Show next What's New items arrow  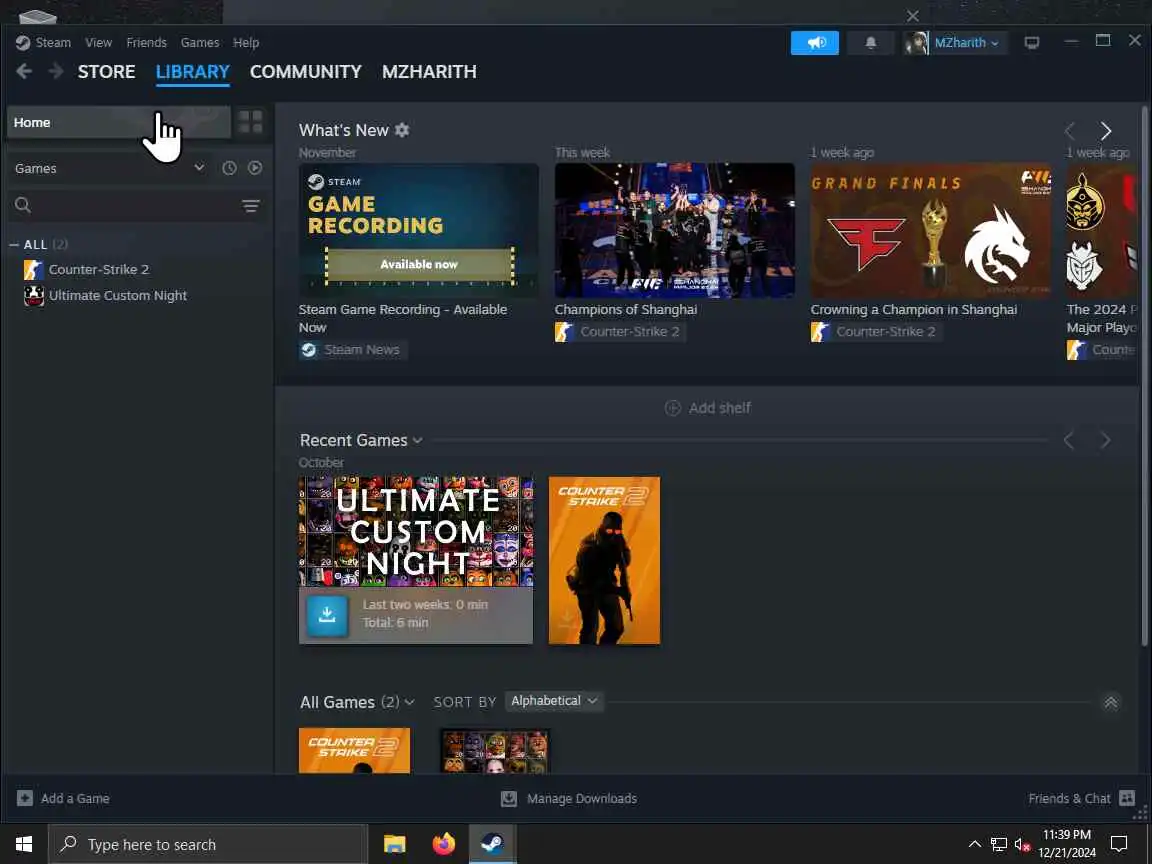tap(1106, 131)
